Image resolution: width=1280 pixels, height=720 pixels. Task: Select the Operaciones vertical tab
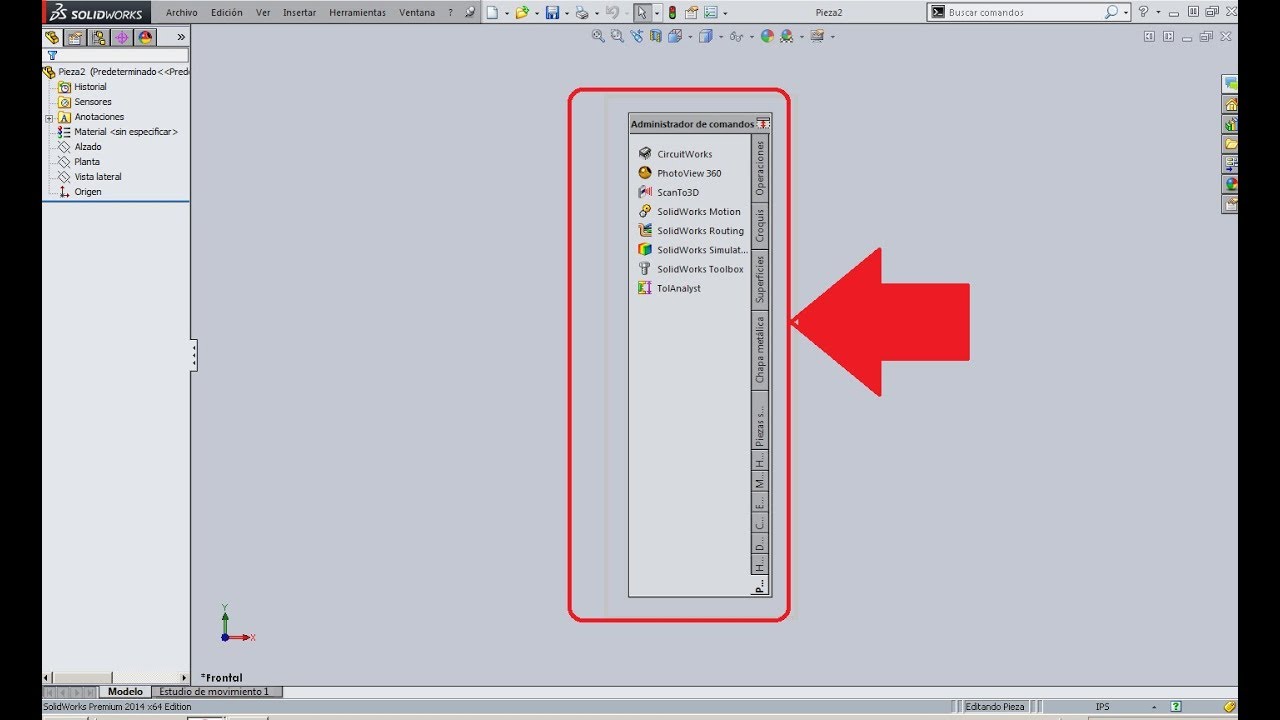(x=760, y=167)
